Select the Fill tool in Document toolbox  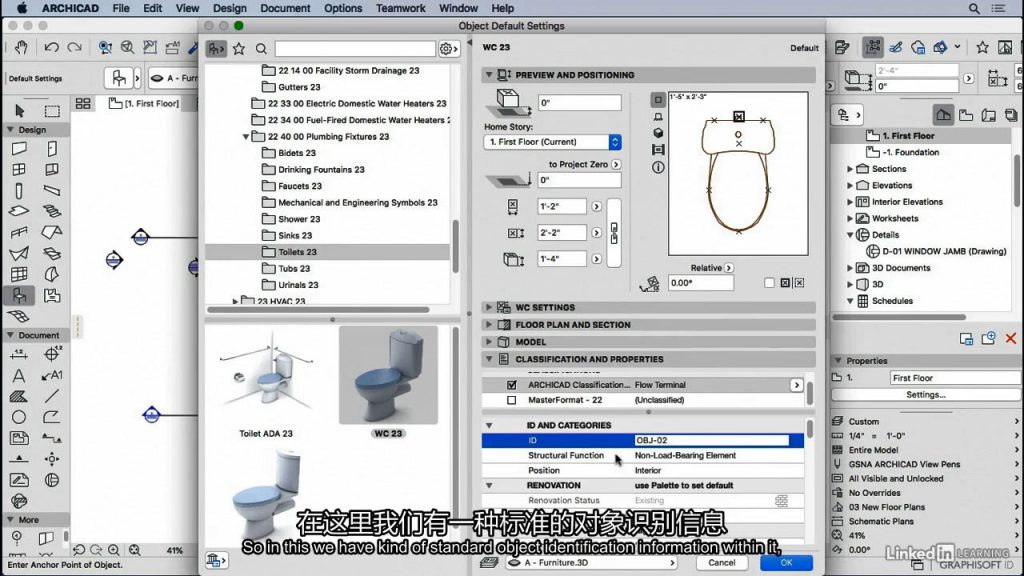pyautogui.click(x=19, y=396)
